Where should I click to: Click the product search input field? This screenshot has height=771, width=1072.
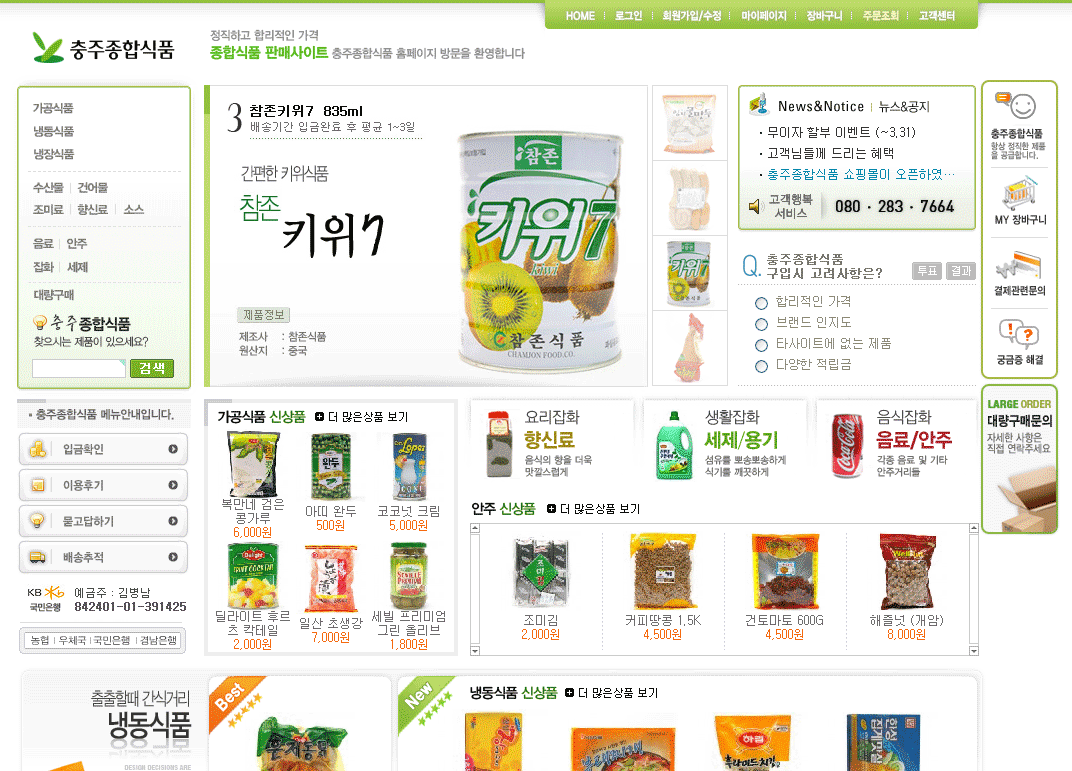pyautogui.click(x=79, y=368)
